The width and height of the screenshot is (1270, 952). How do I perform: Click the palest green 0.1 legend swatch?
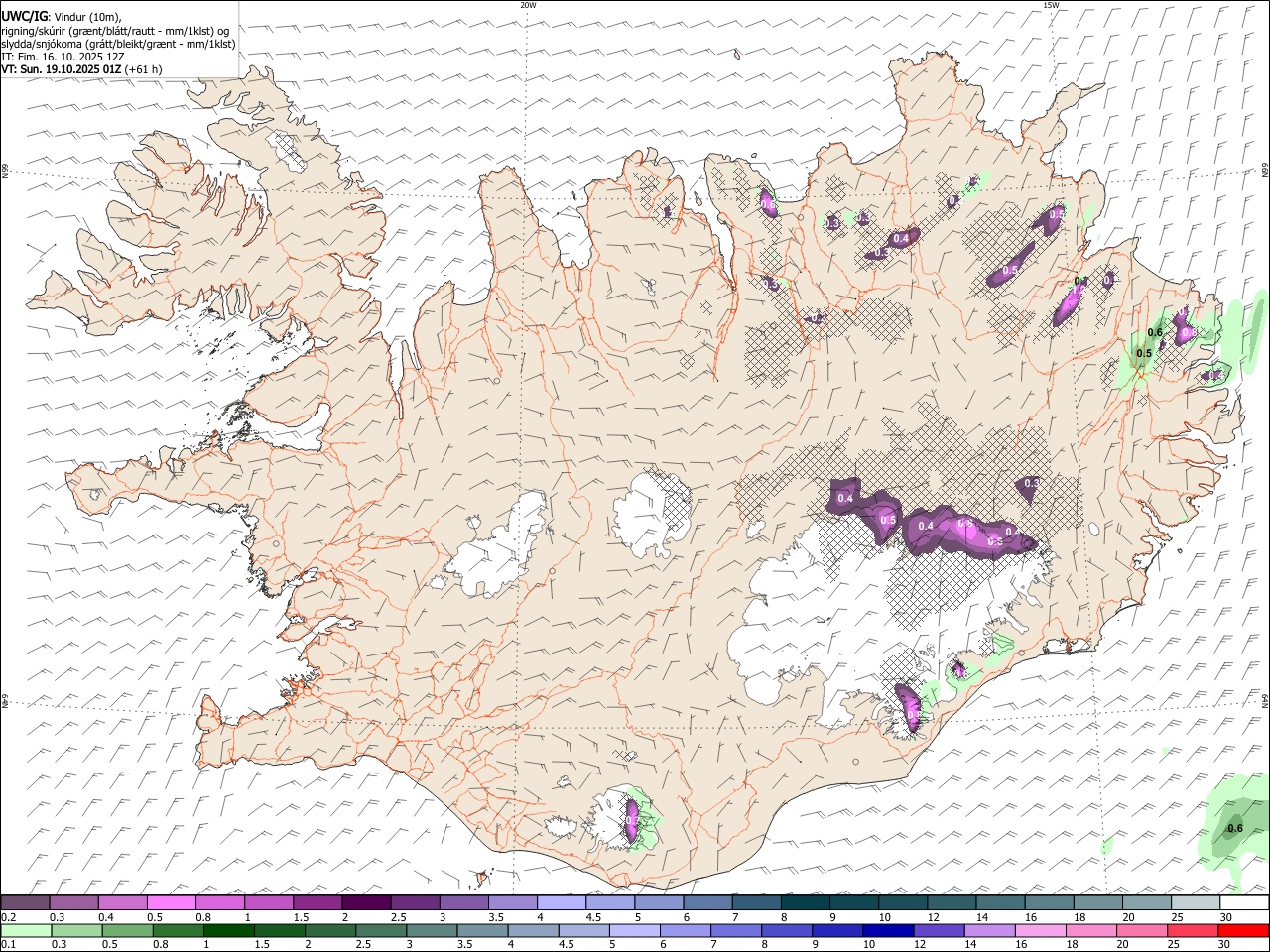[x=26, y=930]
